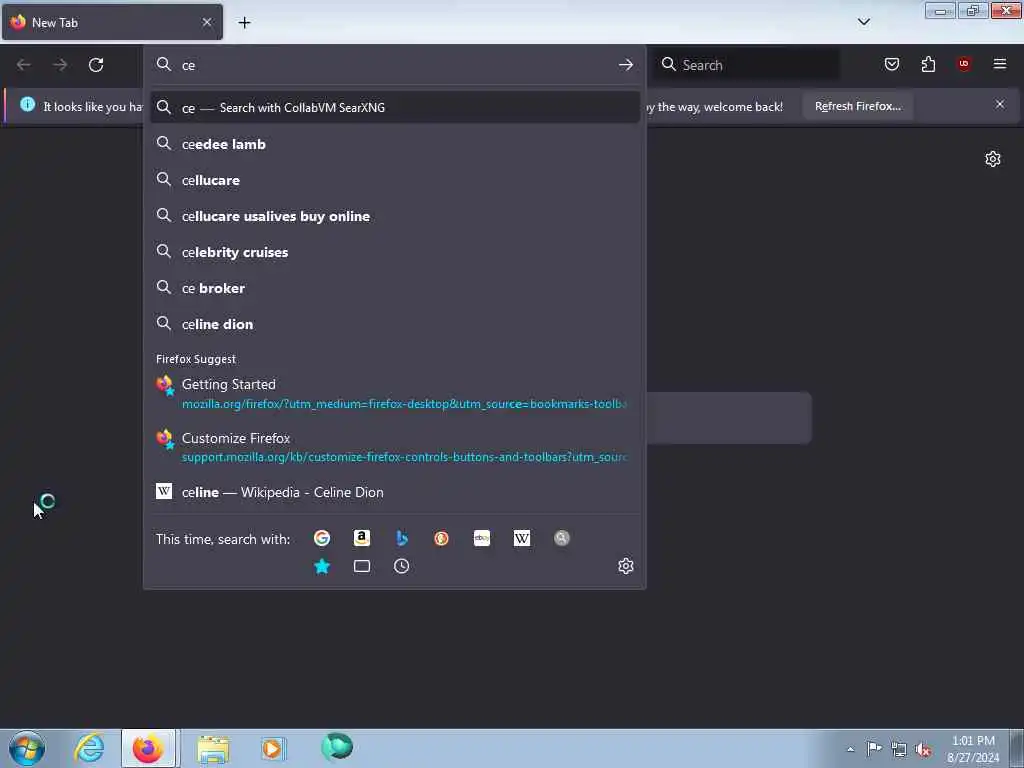
Task: Click the Refresh Firefox button
Action: pos(858,106)
